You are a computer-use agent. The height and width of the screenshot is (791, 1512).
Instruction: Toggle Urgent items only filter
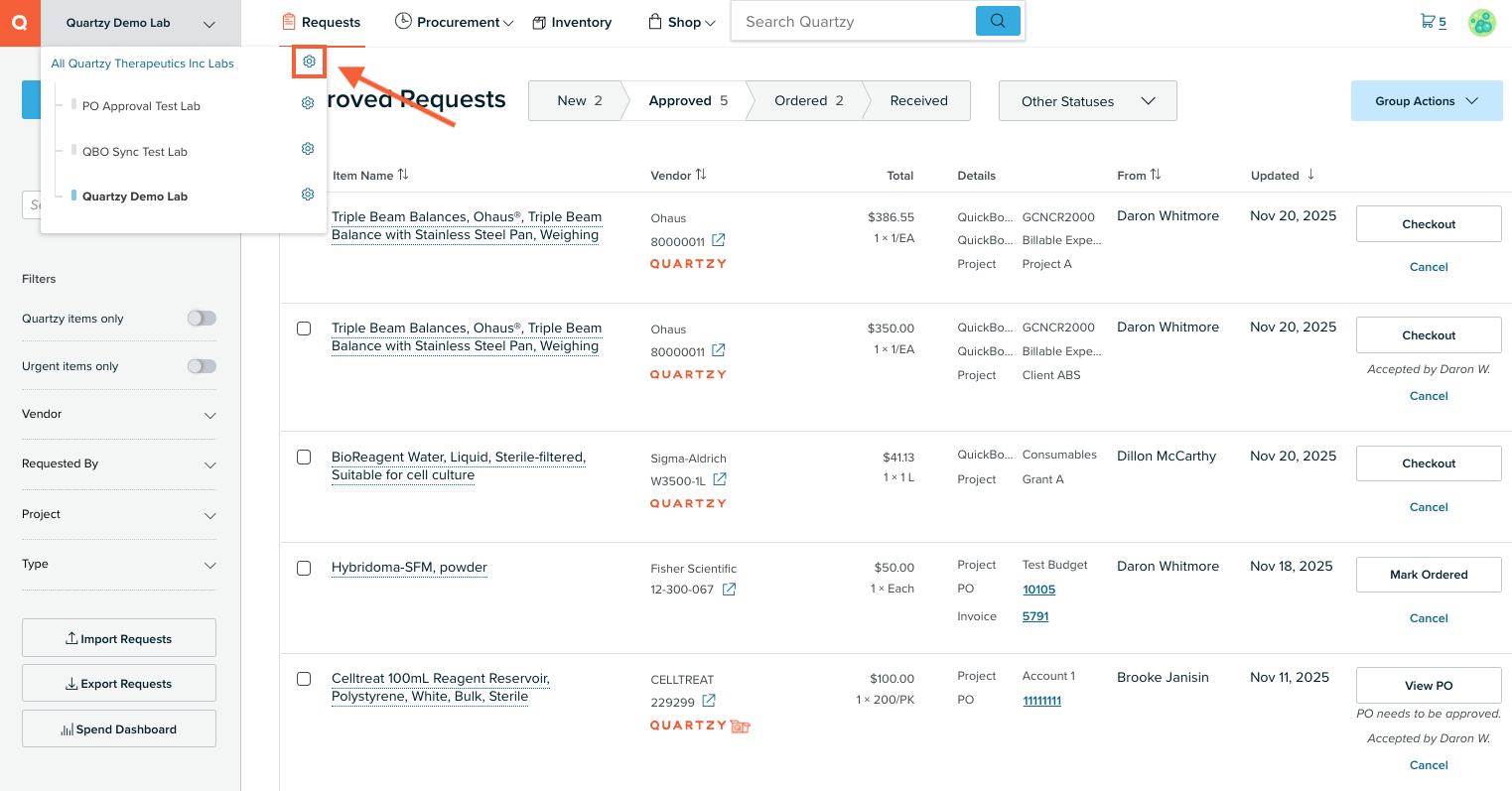[202, 366]
